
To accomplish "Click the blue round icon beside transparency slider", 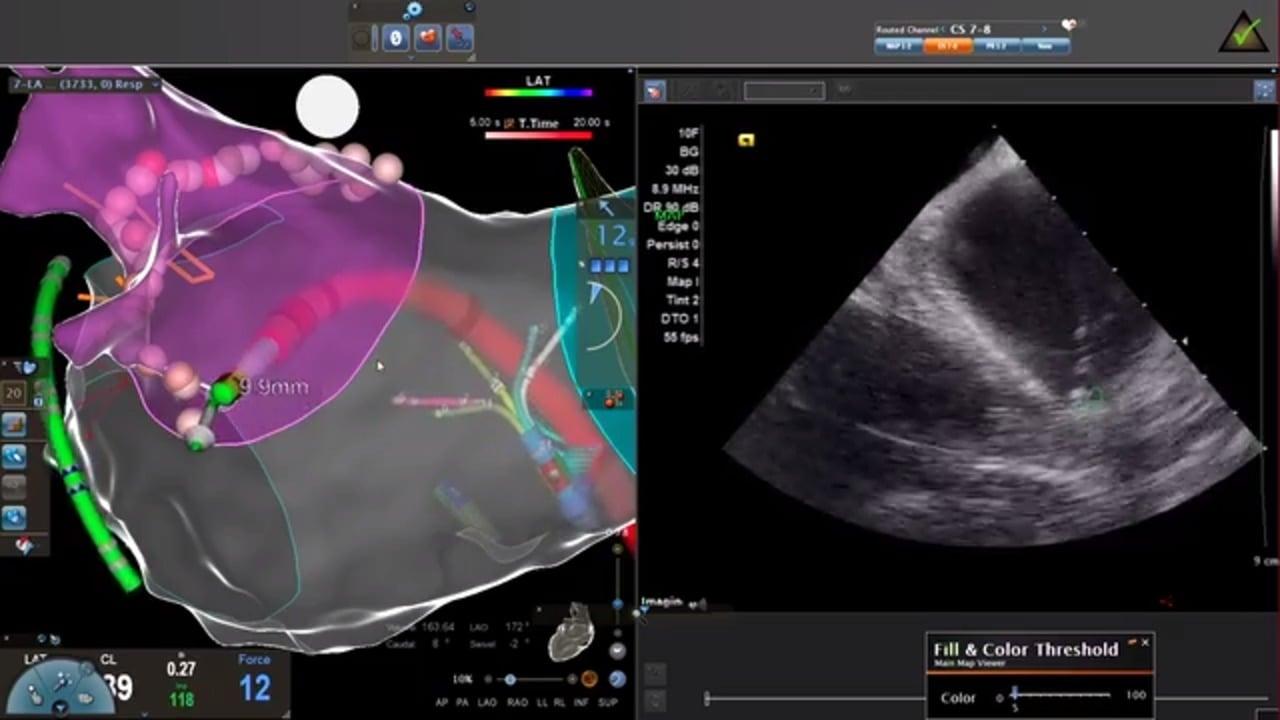I will pyautogui.click(x=617, y=679).
